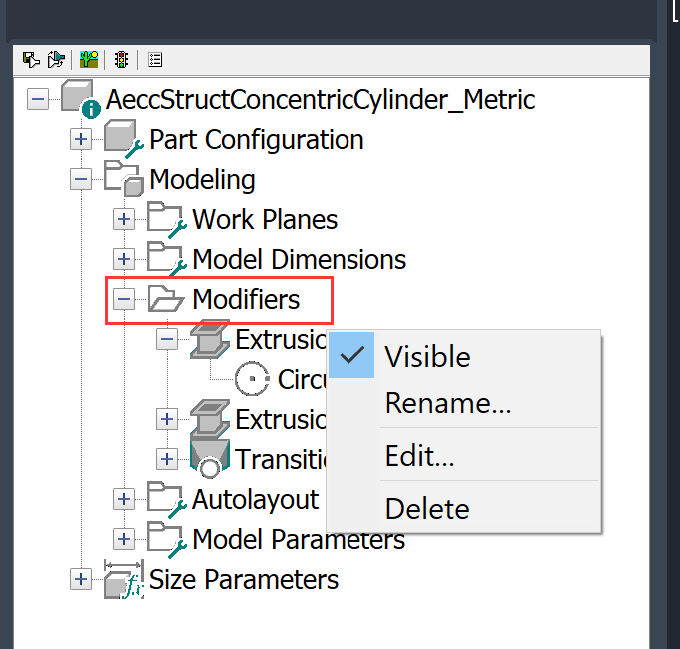The height and width of the screenshot is (649, 680).
Task: Select the AeccStructConcentricCylinder_Metric tree label
Action: point(320,100)
